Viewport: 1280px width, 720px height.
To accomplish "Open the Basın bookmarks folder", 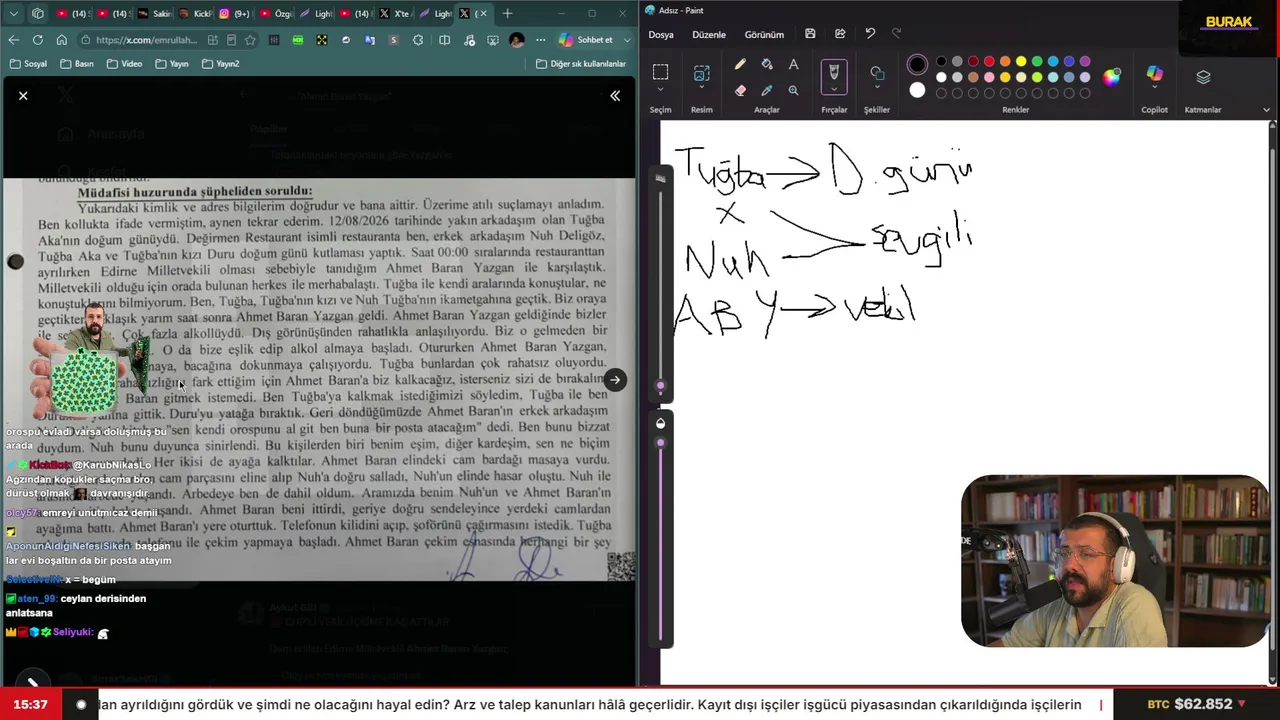I will click(77, 64).
